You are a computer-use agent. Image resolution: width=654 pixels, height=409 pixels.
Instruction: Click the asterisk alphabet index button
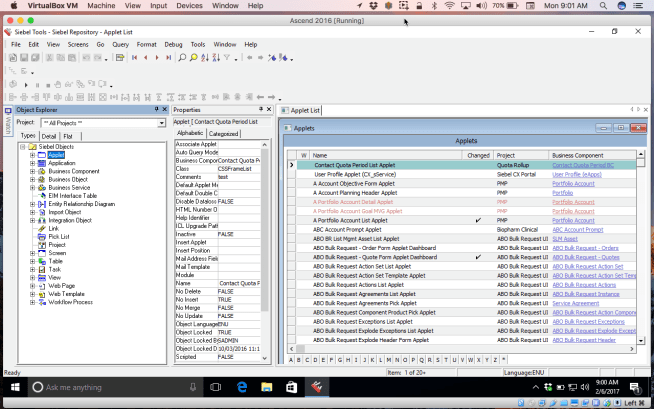[504, 360]
